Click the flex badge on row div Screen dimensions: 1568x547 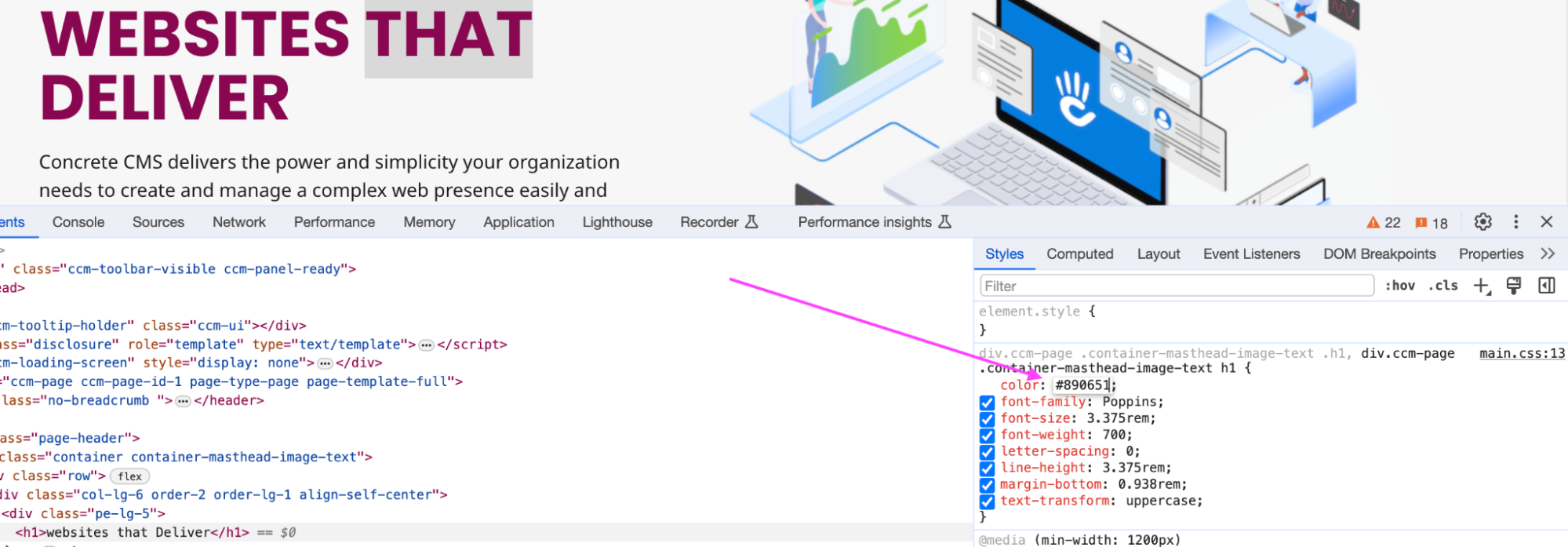tap(129, 476)
